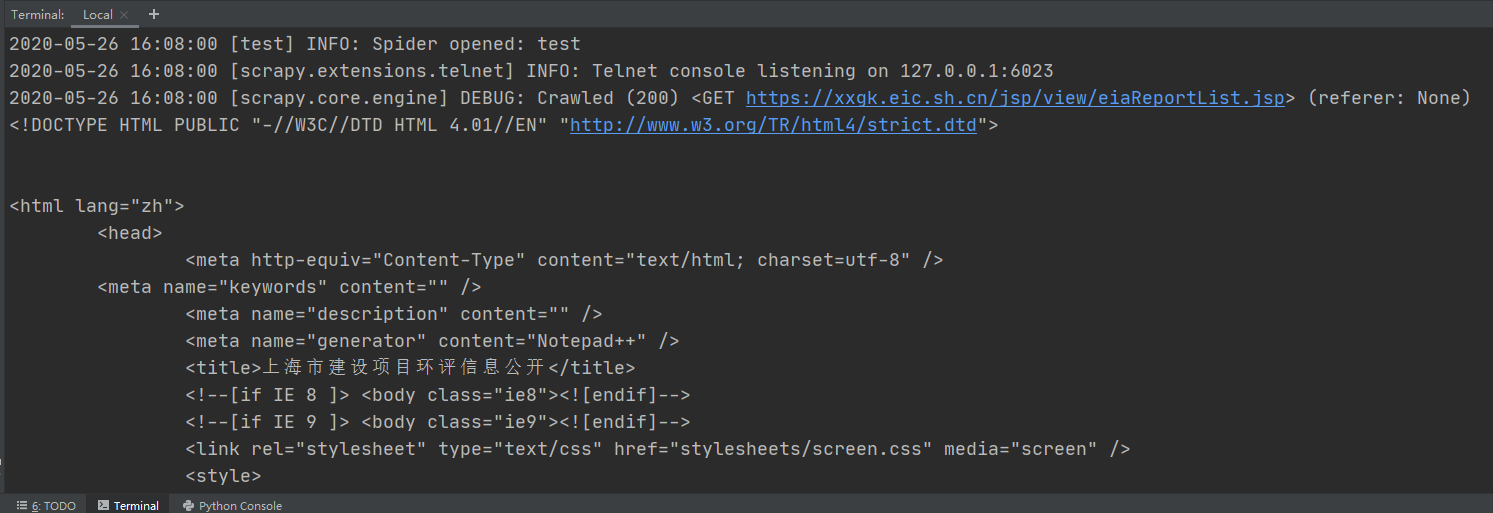Click the Chinese title tag line
Viewport: 1493px width, 513px height.
pyautogui.click(x=410, y=368)
